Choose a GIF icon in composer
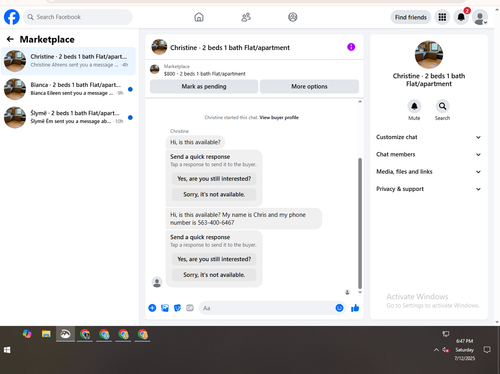The height and width of the screenshot is (374, 500). [x=190, y=308]
